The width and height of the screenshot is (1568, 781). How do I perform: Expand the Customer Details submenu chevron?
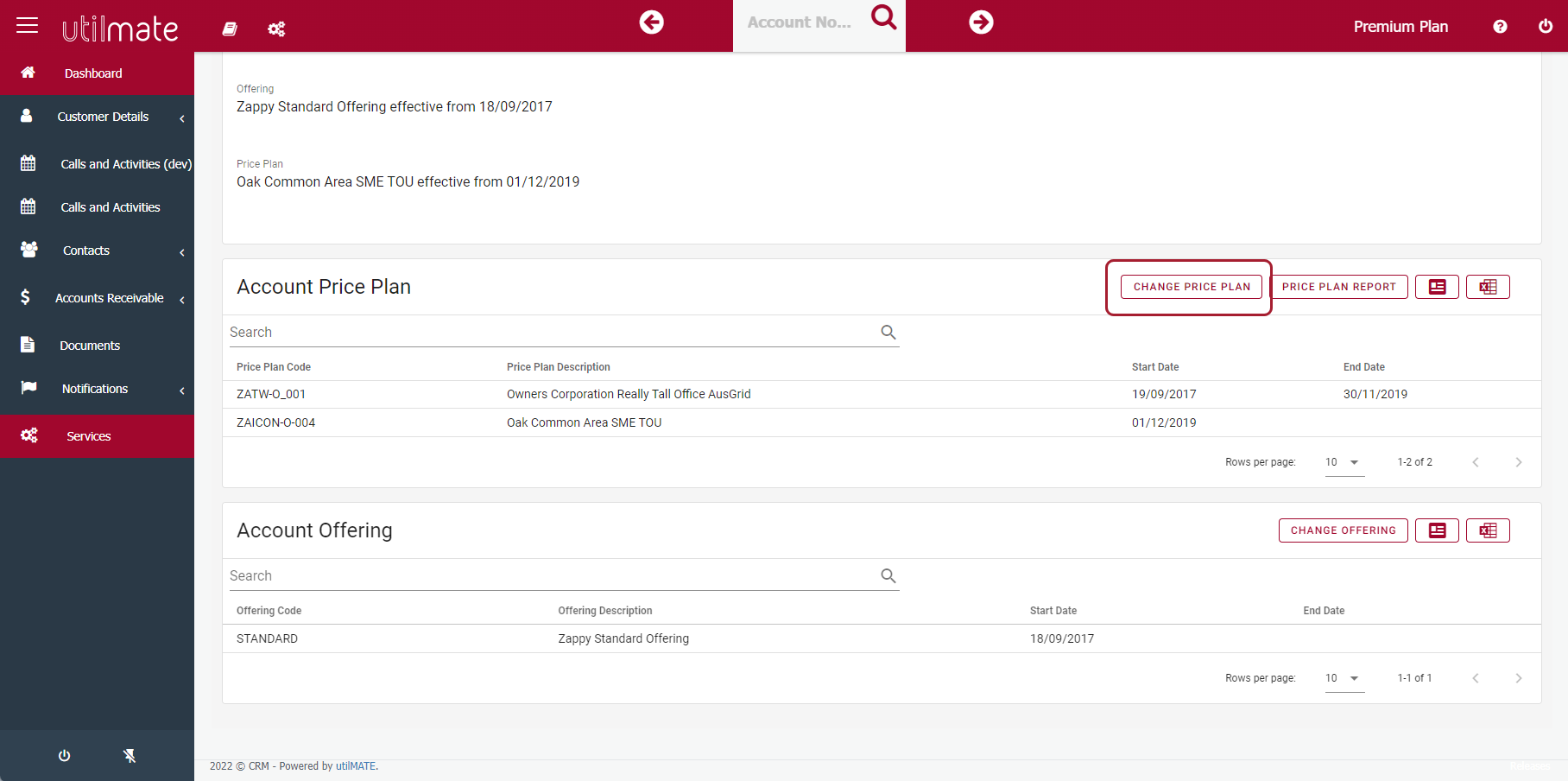(x=182, y=118)
